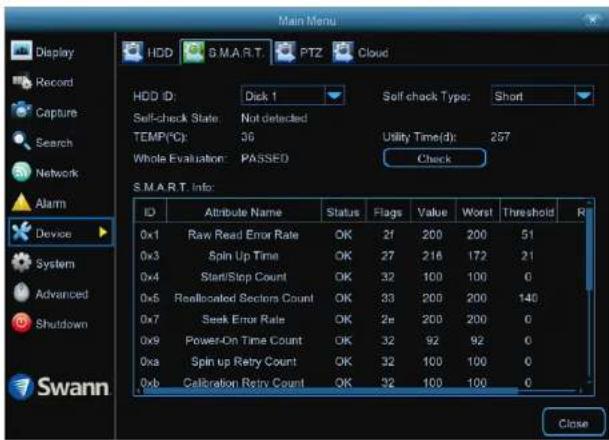
Task: Click the Display monitor icon in sidebar
Action: pos(21,50)
